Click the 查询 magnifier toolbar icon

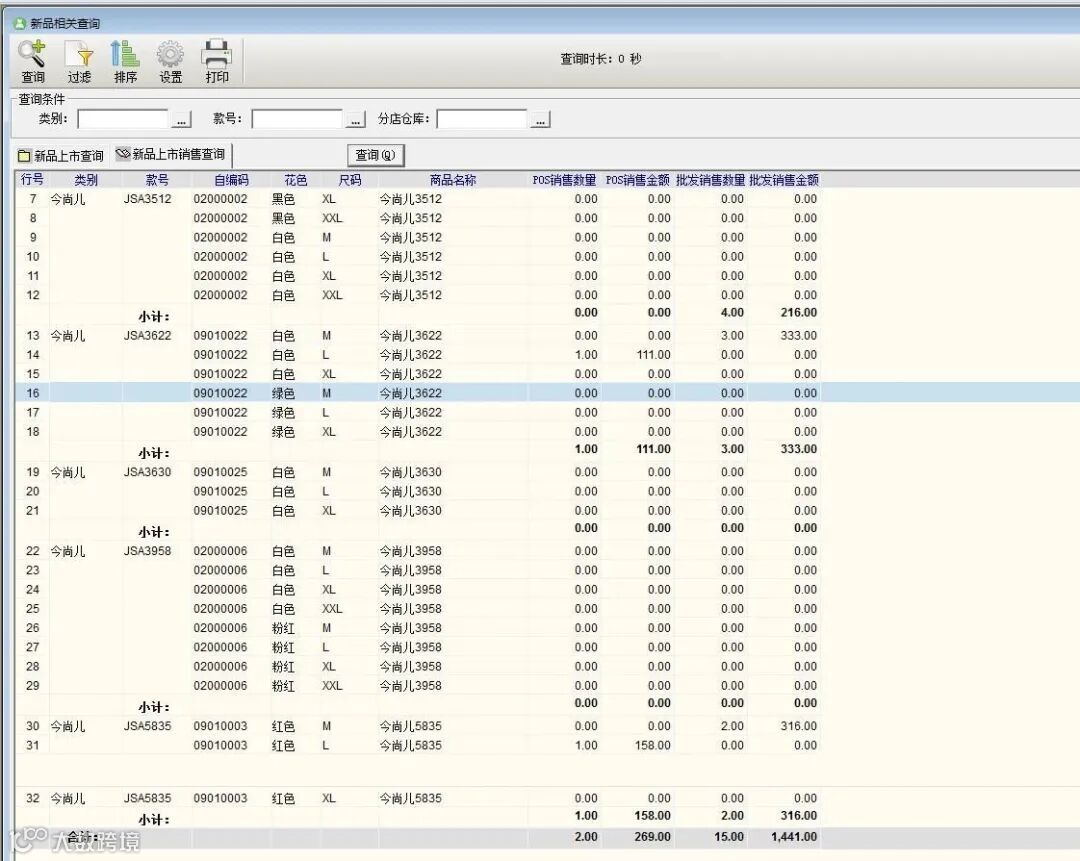32,61
